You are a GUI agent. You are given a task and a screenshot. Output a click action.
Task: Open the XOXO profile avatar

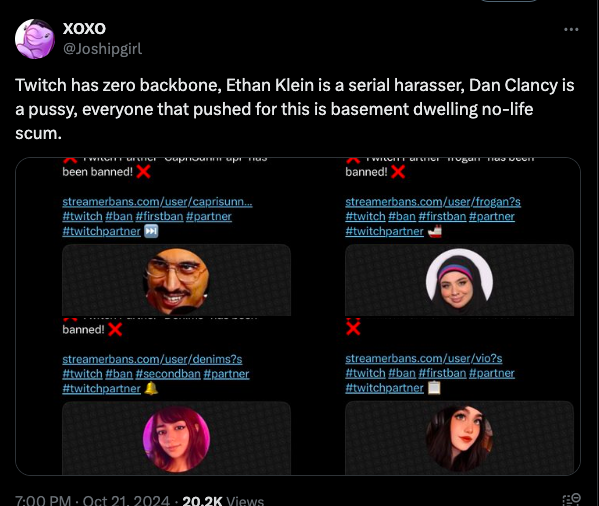34,39
